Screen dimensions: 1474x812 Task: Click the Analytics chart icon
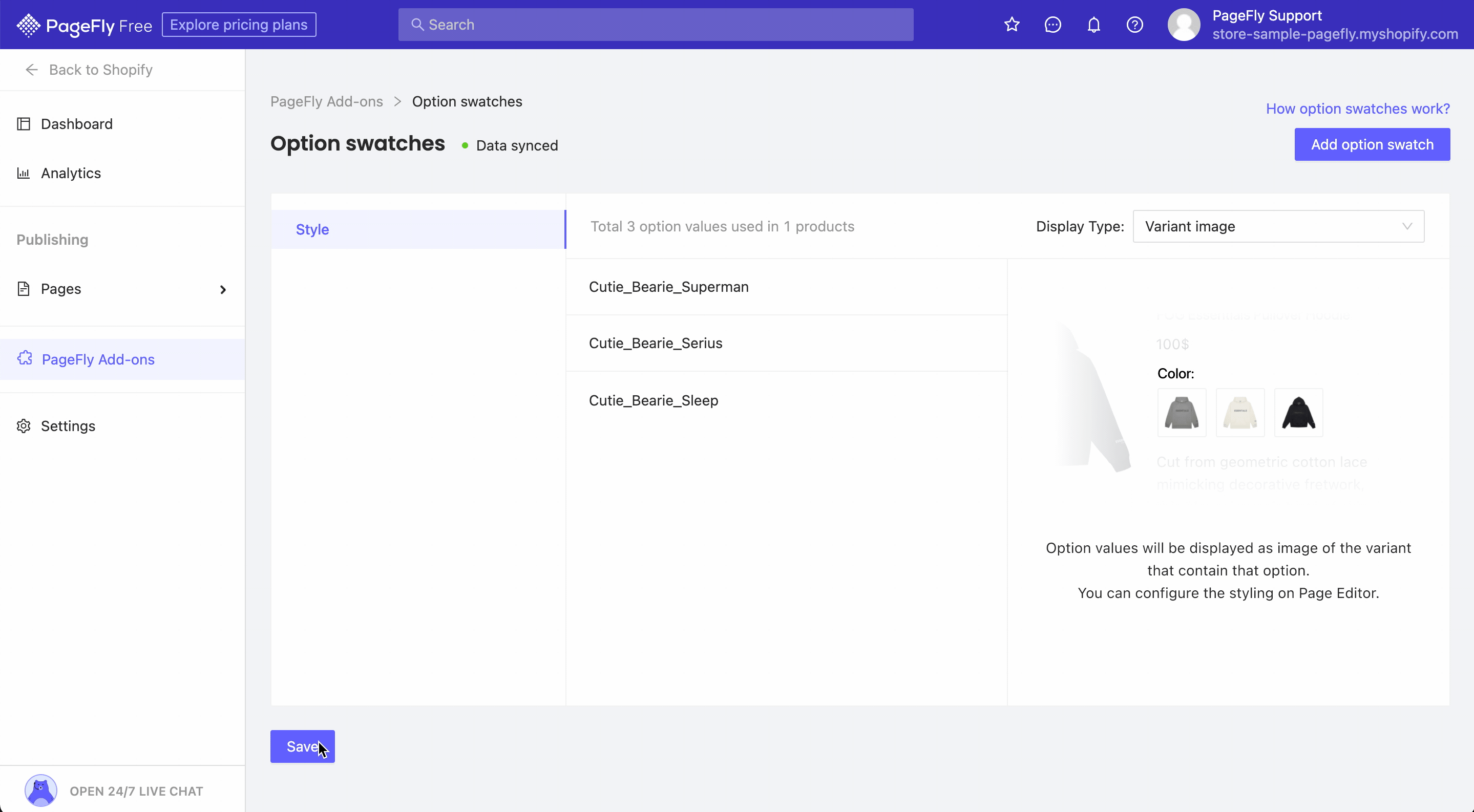point(24,173)
